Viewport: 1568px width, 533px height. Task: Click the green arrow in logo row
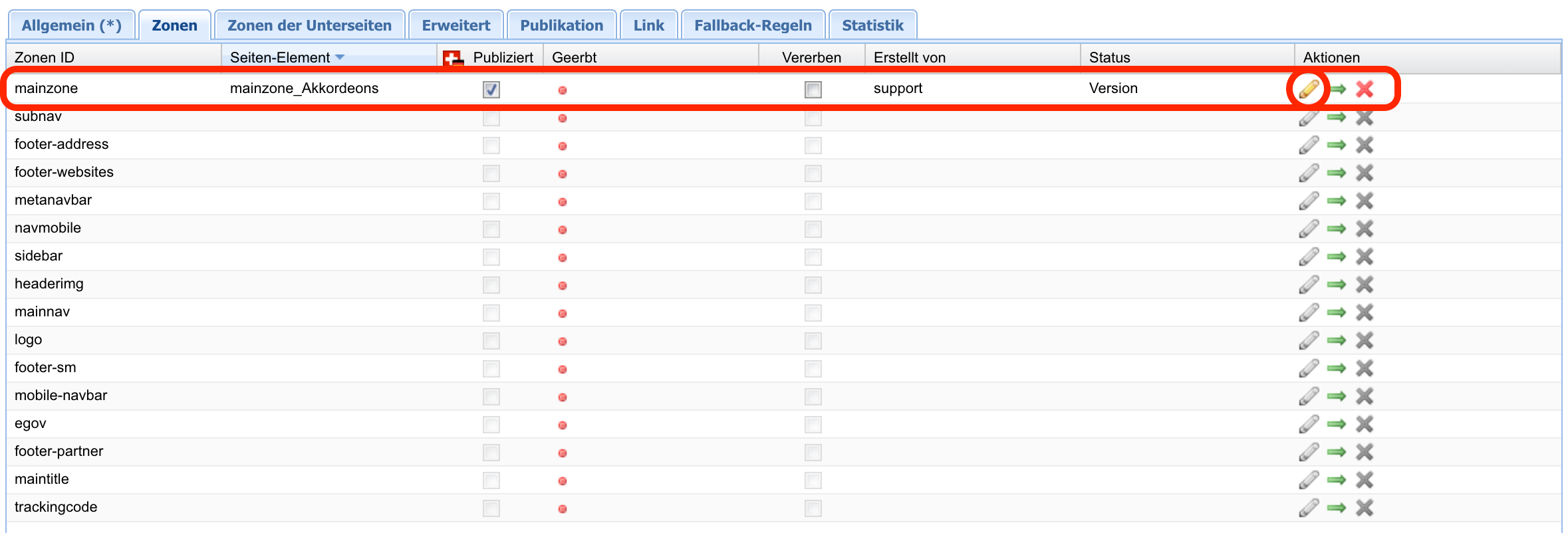click(x=1337, y=340)
